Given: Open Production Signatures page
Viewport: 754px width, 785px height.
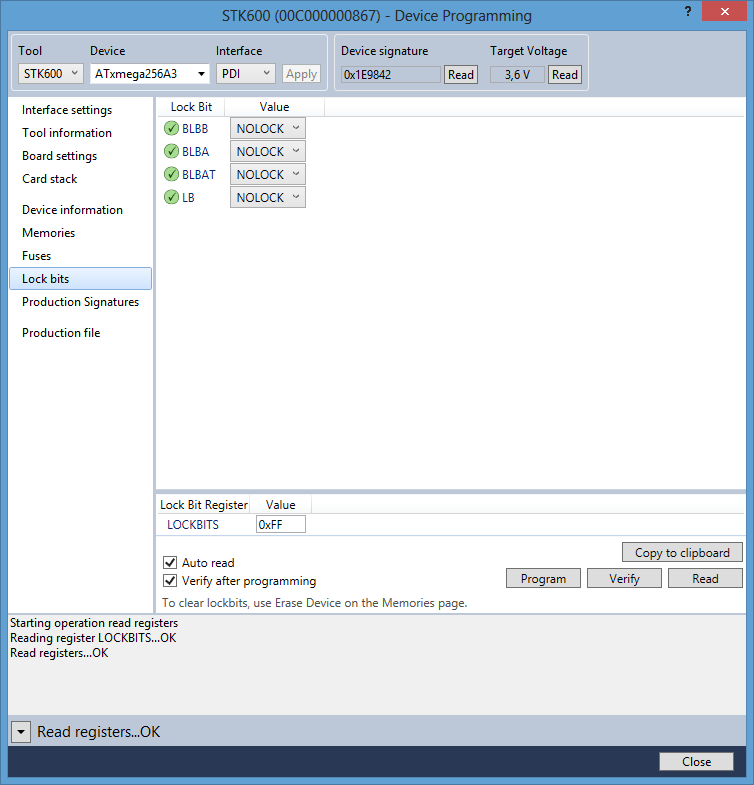Looking at the screenshot, I should (81, 302).
